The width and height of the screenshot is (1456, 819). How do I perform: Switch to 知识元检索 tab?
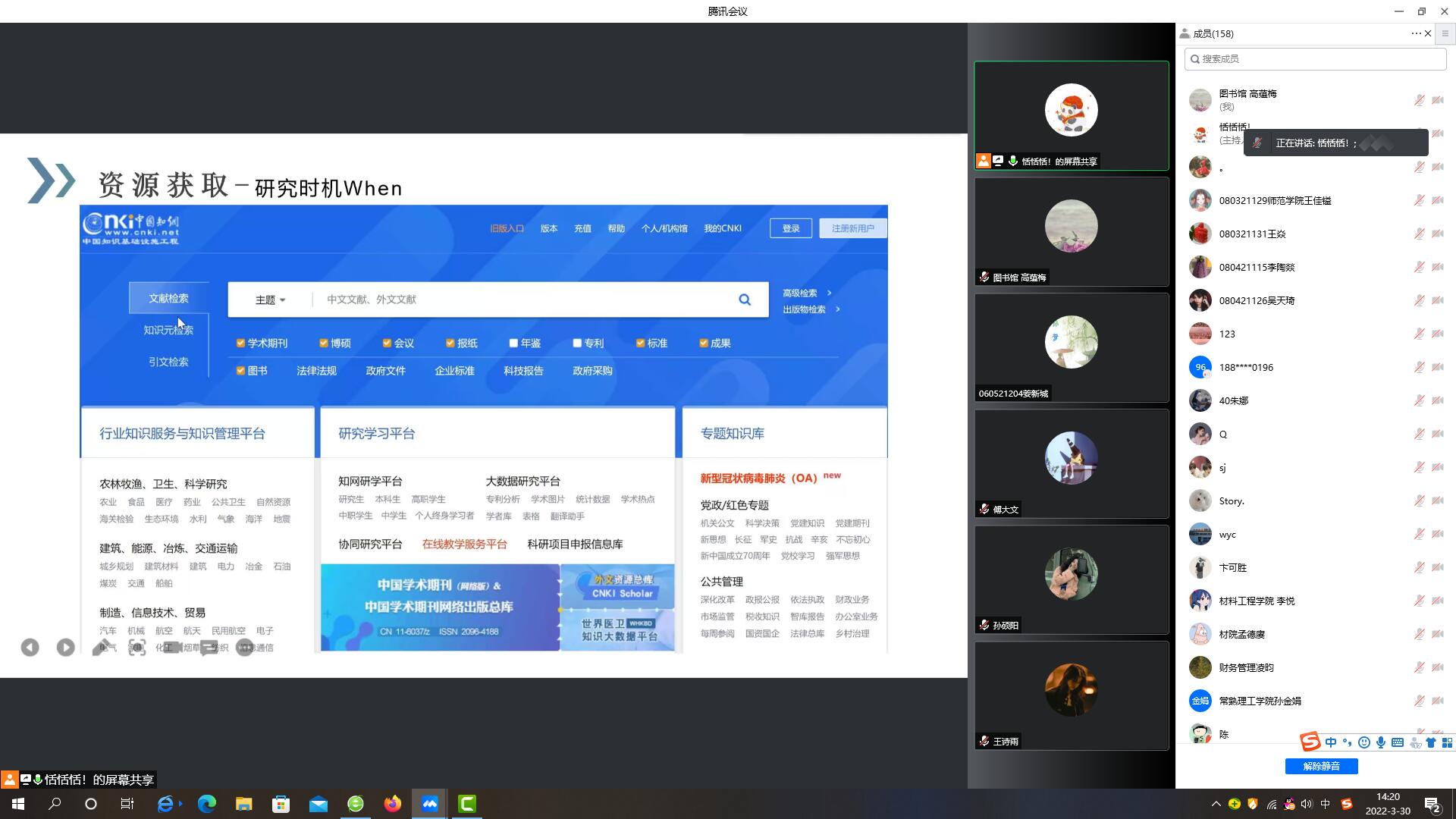click(x=168, y=330)
